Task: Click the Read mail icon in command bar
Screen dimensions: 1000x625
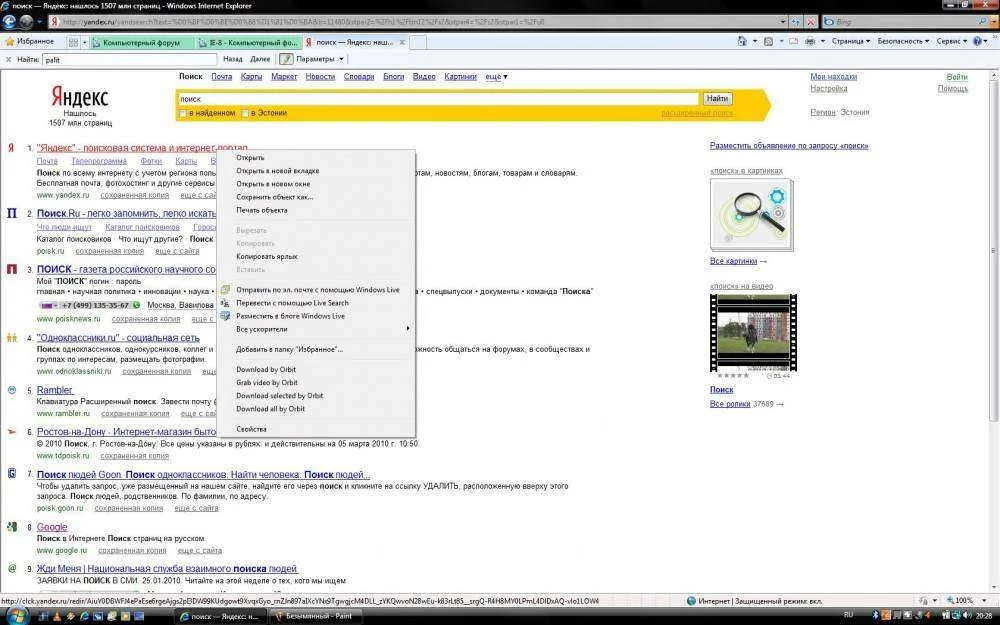Action: pos(793,41)
